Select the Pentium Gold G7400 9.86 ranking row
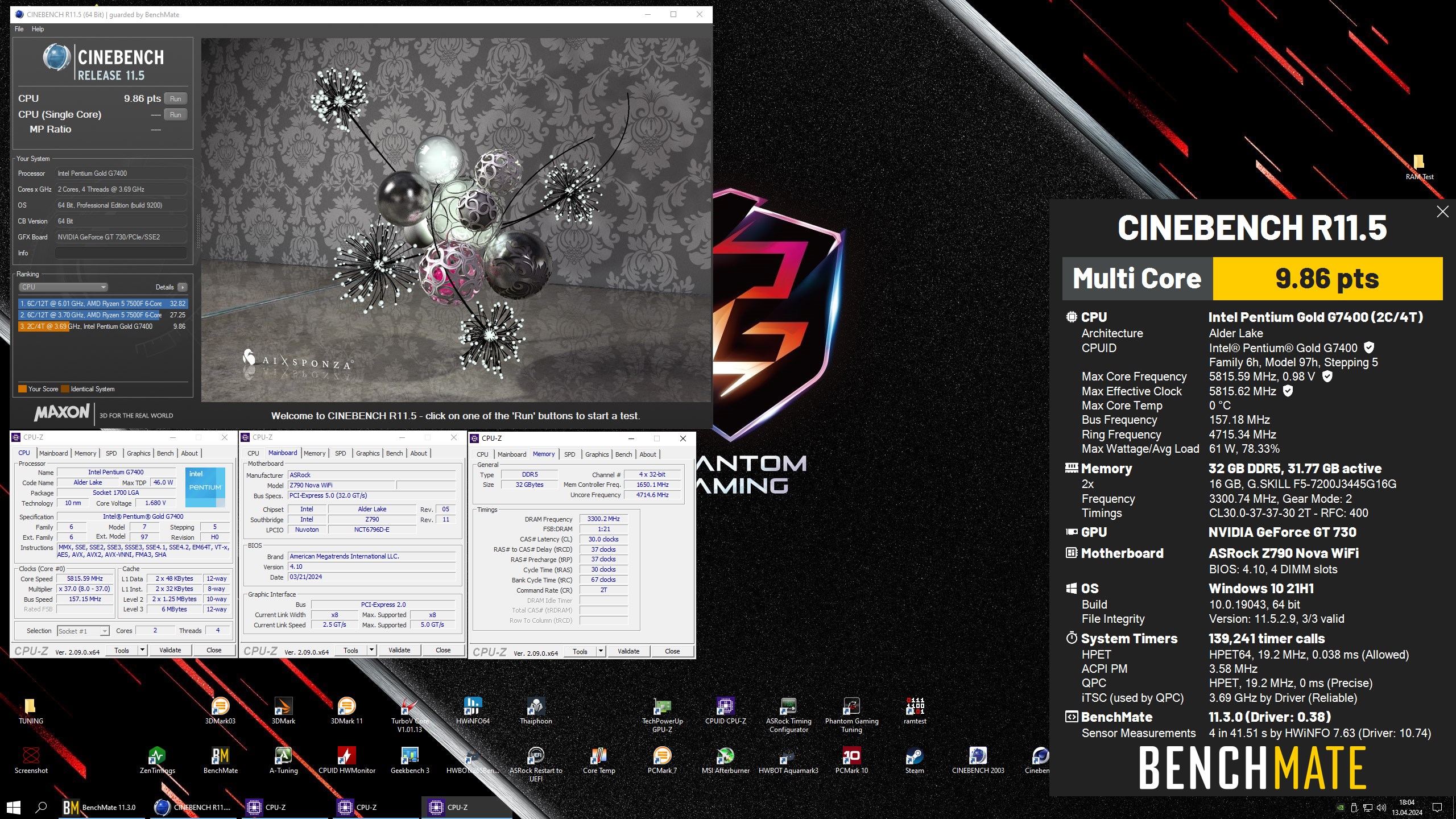The height and width of the screenshot is (819, 1456). click(103, 326)
